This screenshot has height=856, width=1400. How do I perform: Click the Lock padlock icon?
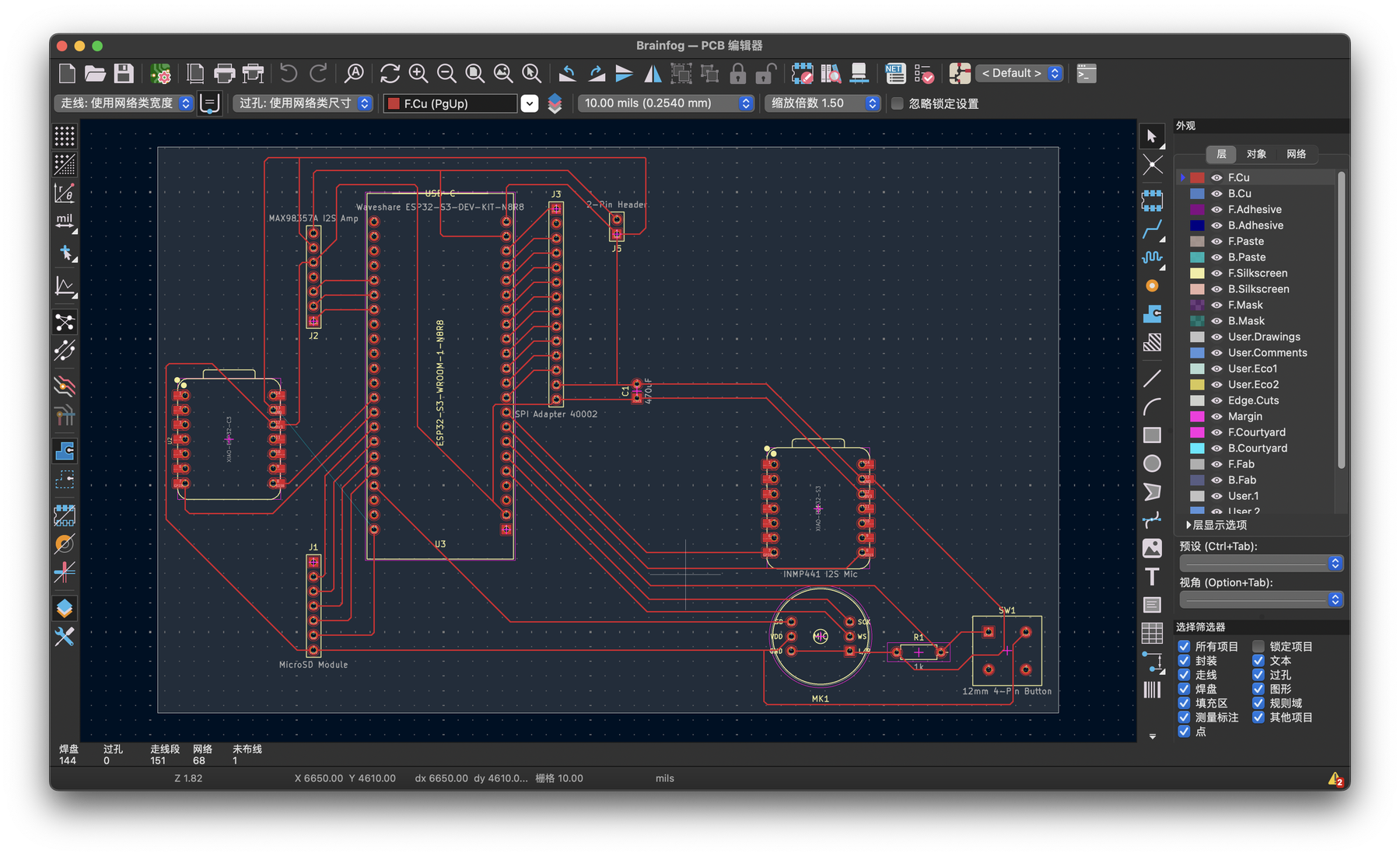click(737, 74)
